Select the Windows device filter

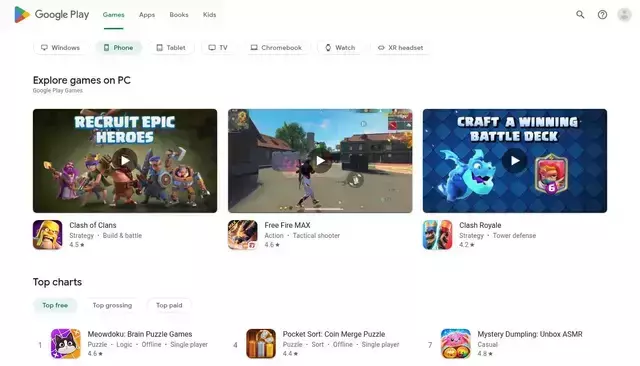60,48
